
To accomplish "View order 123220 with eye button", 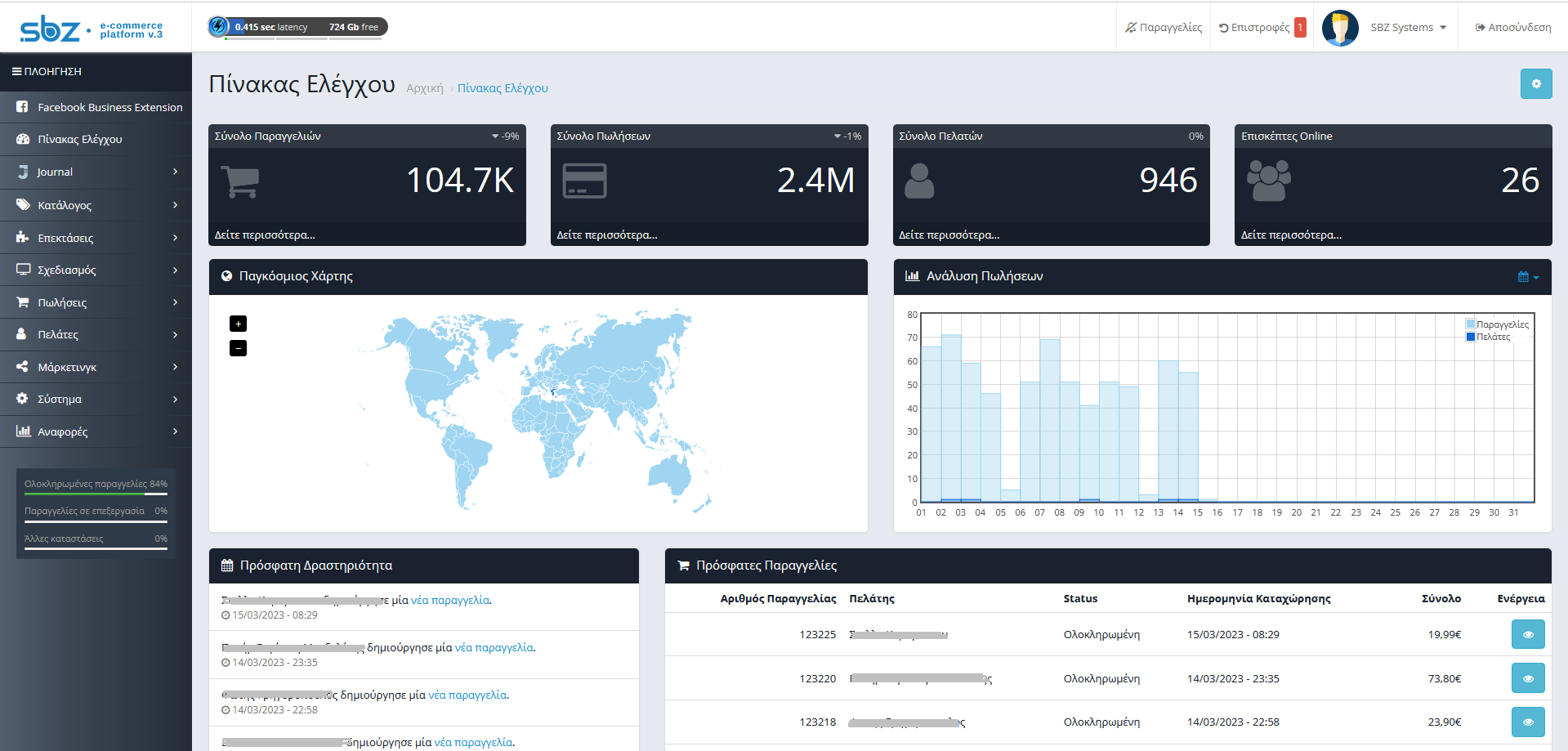I will 1527,678.
